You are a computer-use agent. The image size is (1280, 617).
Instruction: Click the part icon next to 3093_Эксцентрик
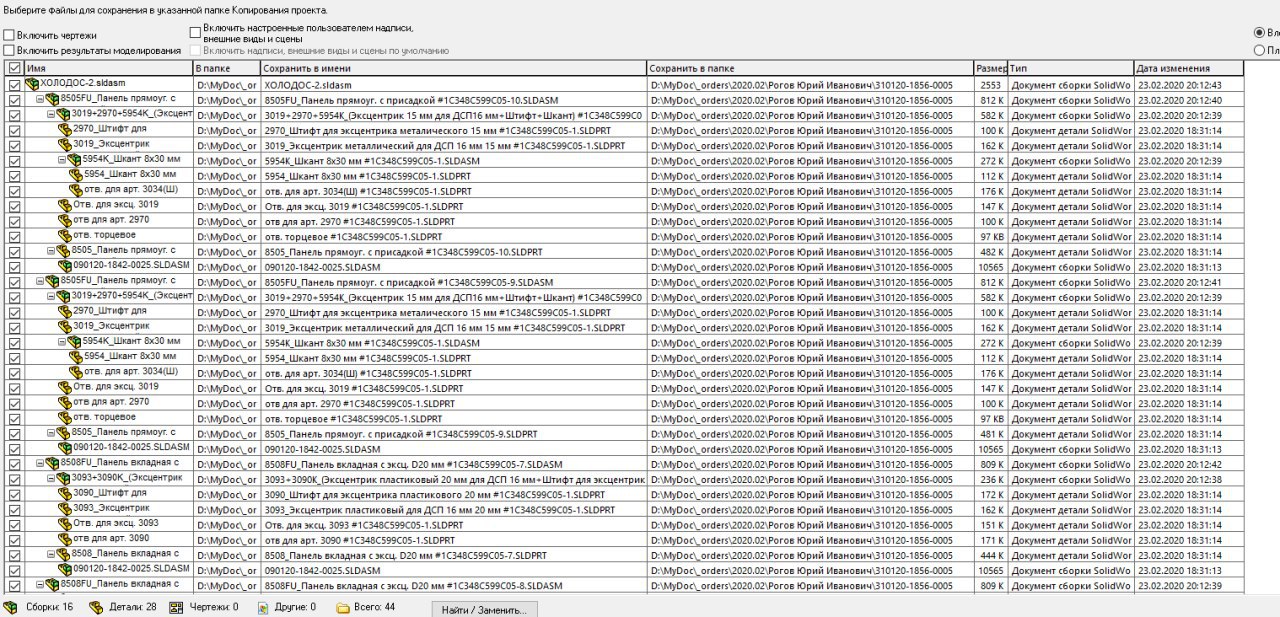click(65, 509)
